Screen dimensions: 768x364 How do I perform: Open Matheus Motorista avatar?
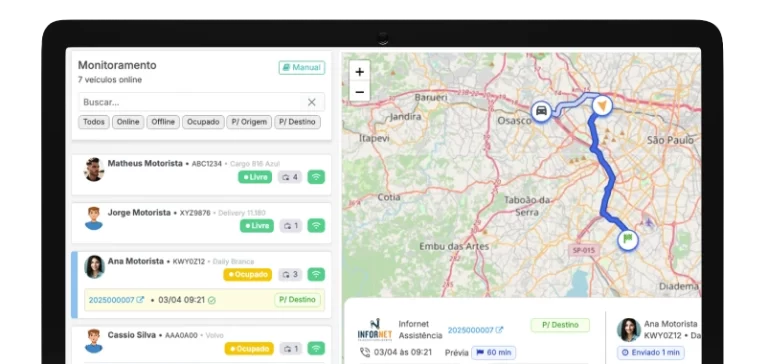tap(94, 170)
